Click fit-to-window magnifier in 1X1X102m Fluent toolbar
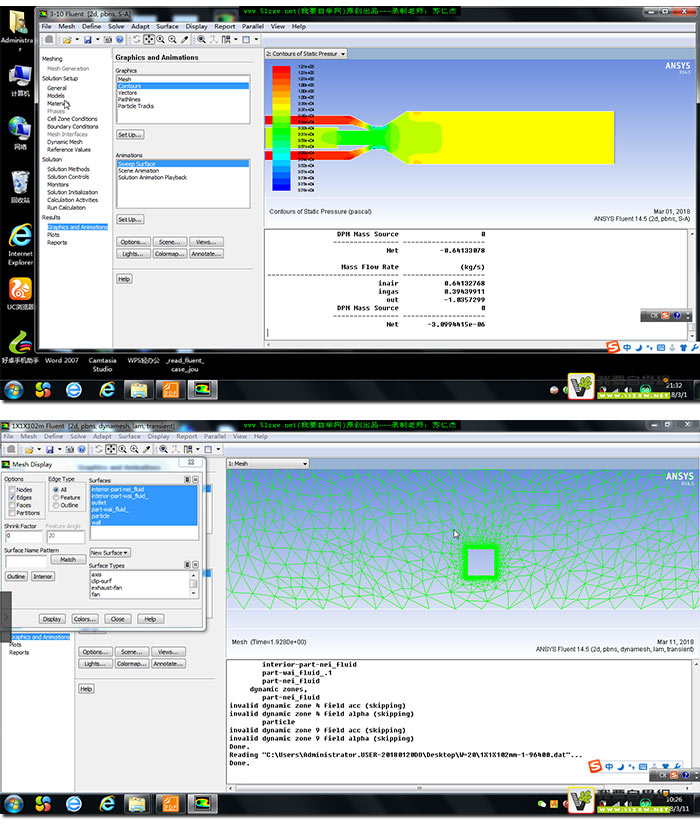Image resolution: width=700 pixels, height=827 pixels. (x=163, y=449)
